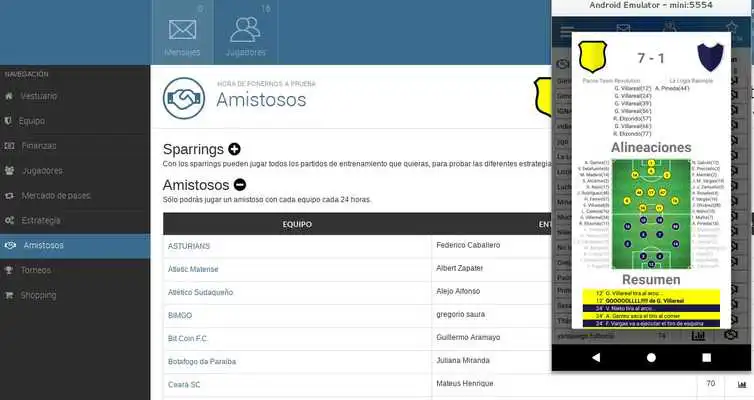The width and height of the screenshot is (754, 400).
Task: Click the lineup football pitch image
Action: 637,213
